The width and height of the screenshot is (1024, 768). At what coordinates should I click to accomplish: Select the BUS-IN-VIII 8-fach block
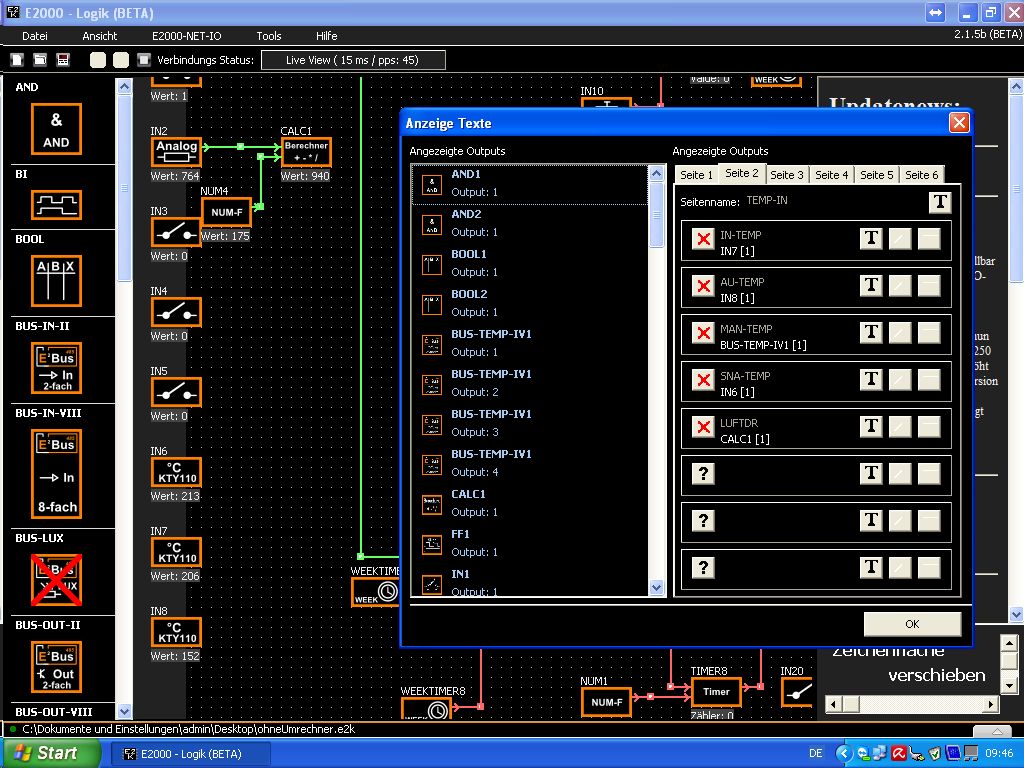pos(56,475)
